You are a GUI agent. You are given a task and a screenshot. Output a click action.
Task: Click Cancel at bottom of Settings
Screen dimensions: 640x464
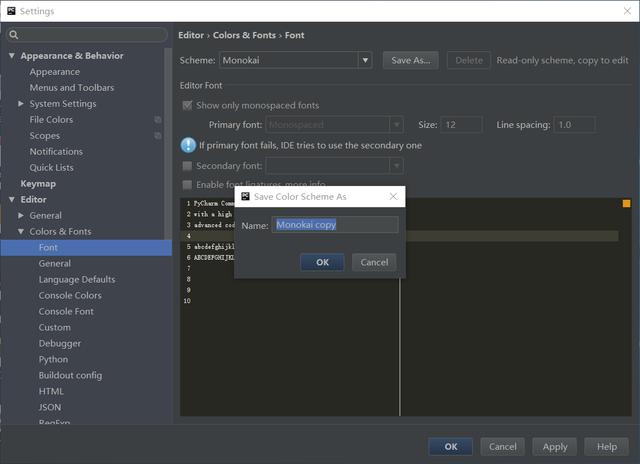click(502, 447)
